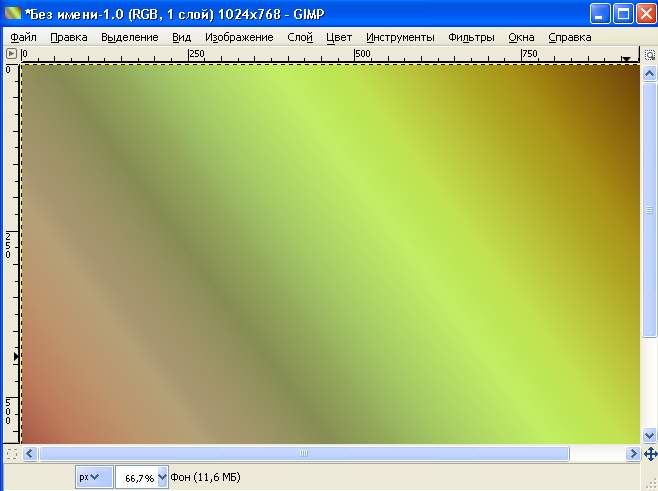Screen dimensions: 658x491
Task: Open the Цвет menu
Action: click(339, 37)
